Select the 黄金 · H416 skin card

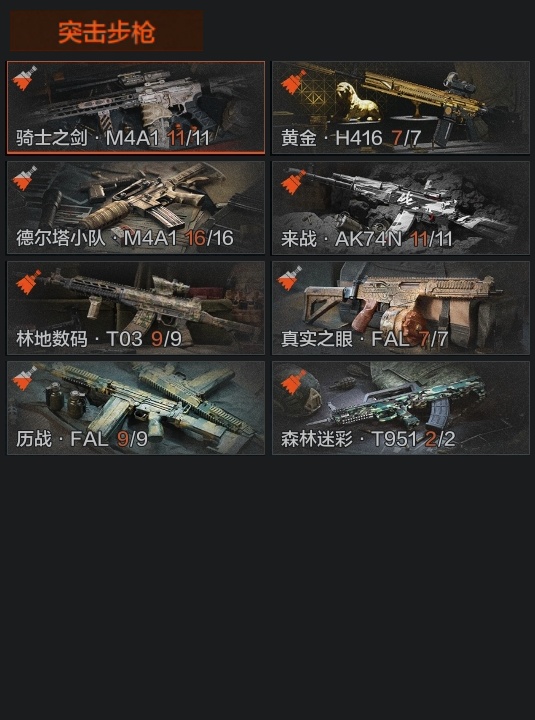coord(401,107)
